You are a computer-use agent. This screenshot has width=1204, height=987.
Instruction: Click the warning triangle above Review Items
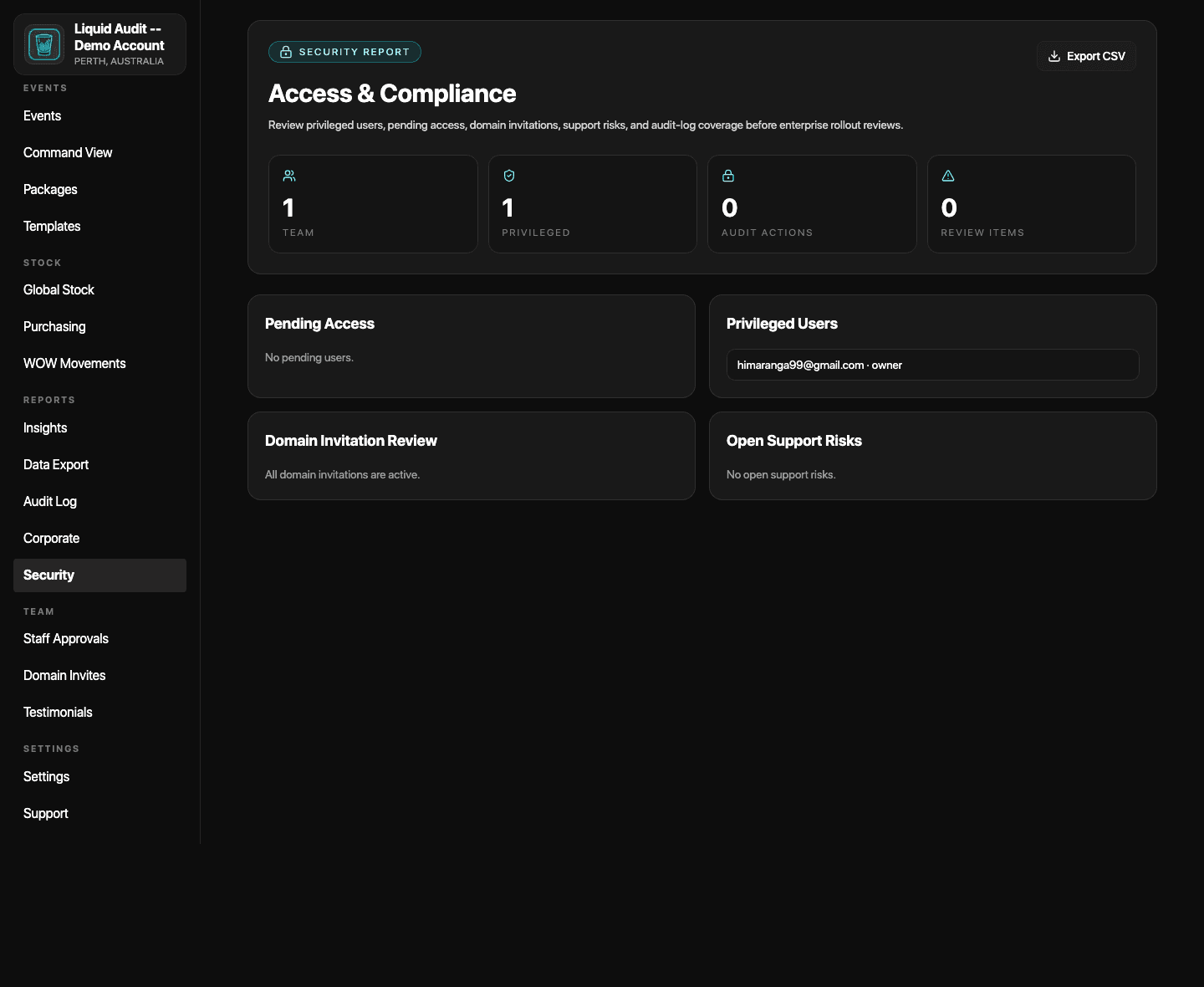pos(948,176)
